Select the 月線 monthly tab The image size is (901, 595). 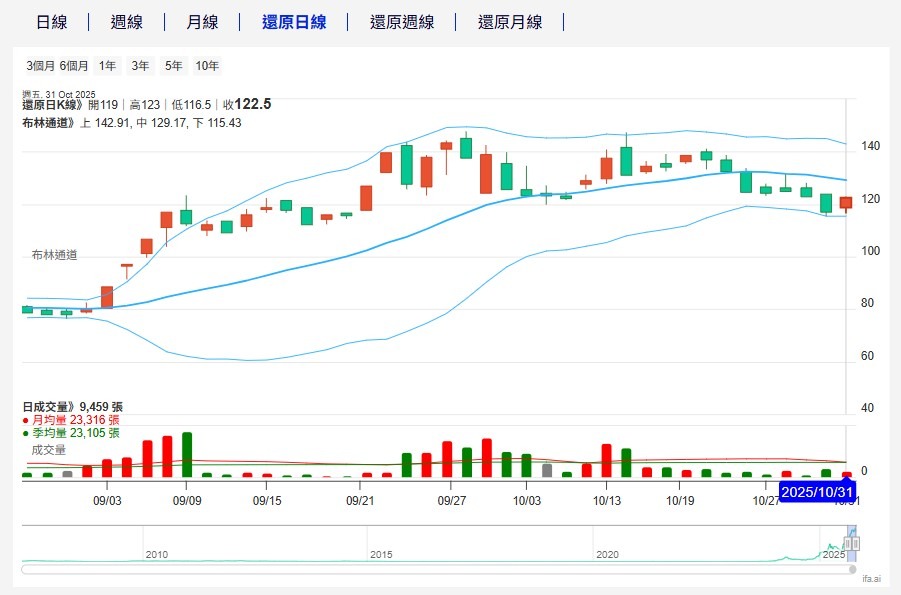pyautogui.click(x=201, y=22)
